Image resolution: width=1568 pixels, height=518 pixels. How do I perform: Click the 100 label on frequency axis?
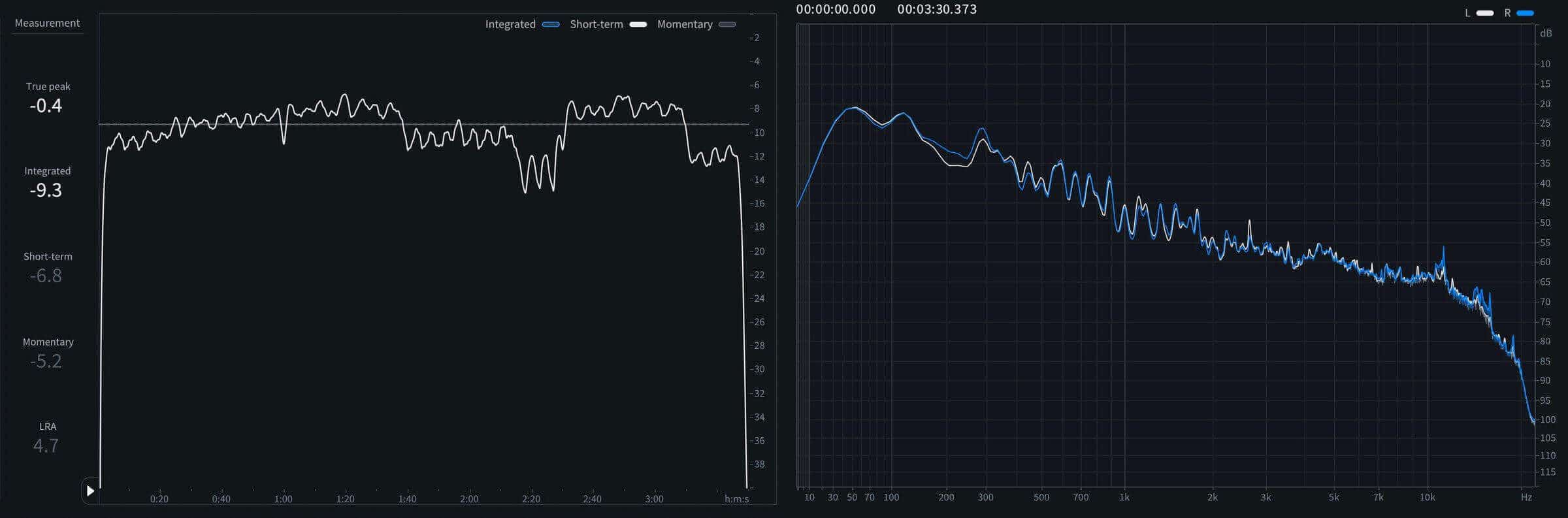tap(891, 497)
